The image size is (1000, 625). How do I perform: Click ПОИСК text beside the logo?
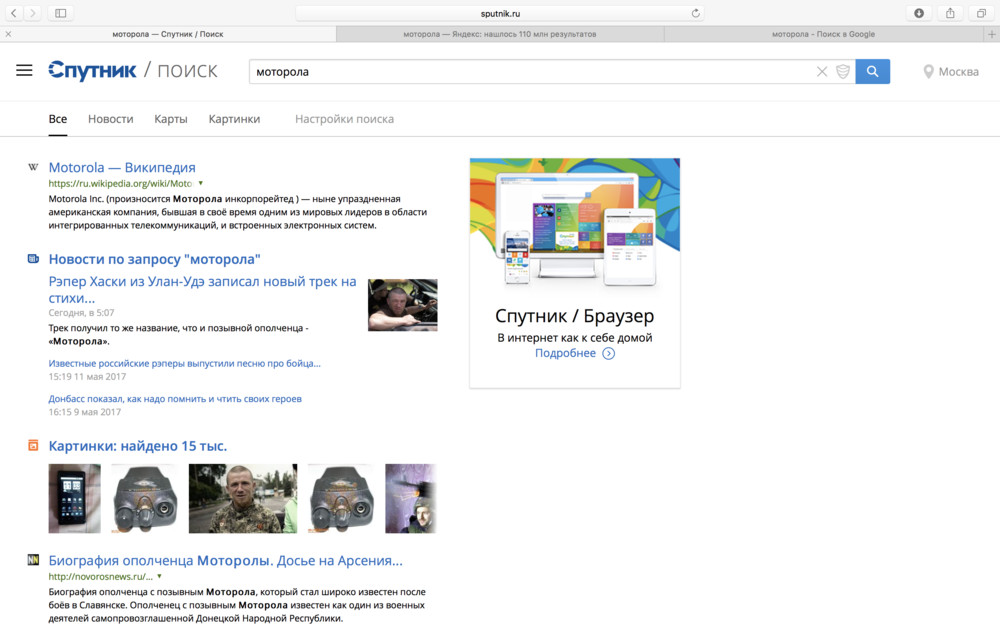(188, 71)
